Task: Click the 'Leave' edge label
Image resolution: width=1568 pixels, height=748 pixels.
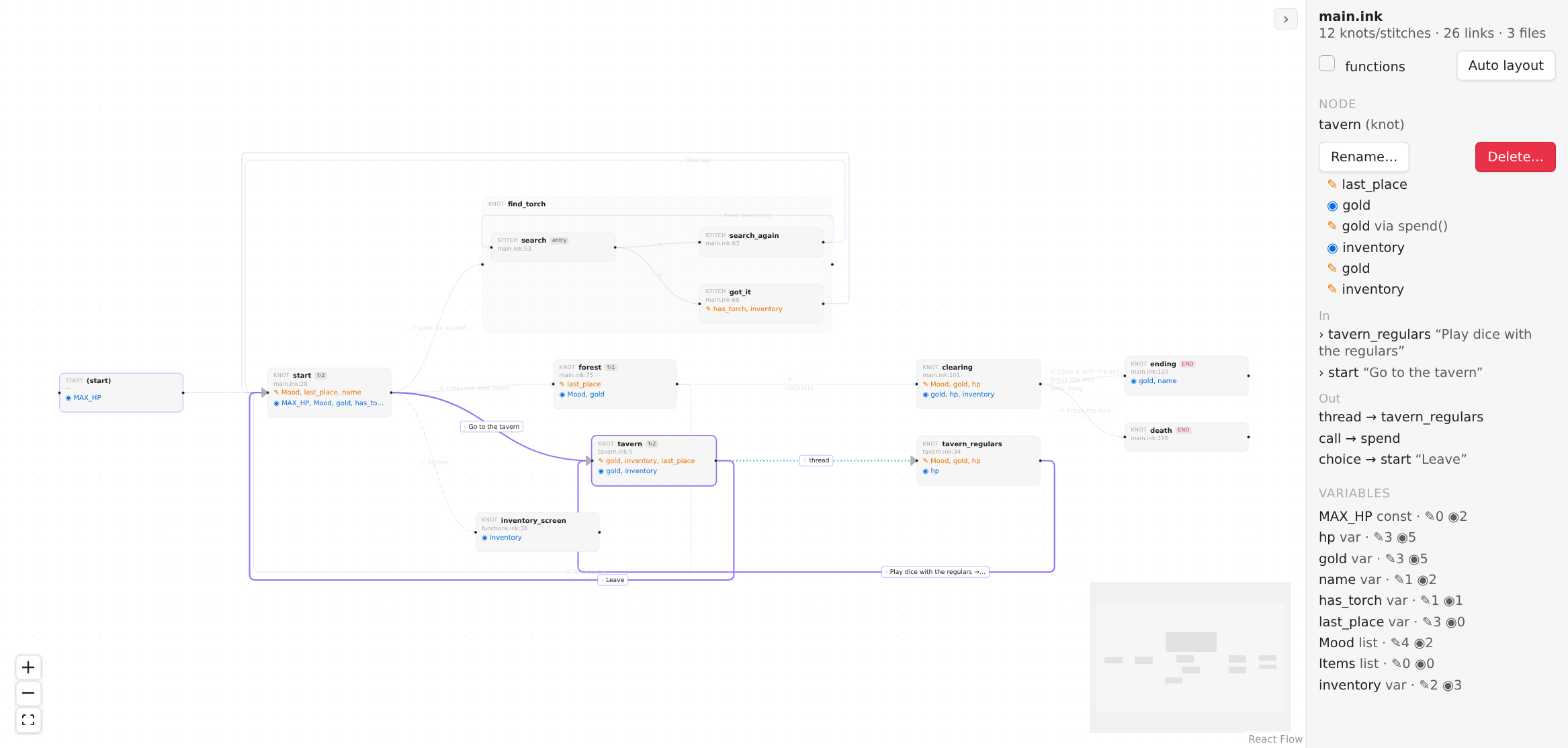Action: click(613, 580)
